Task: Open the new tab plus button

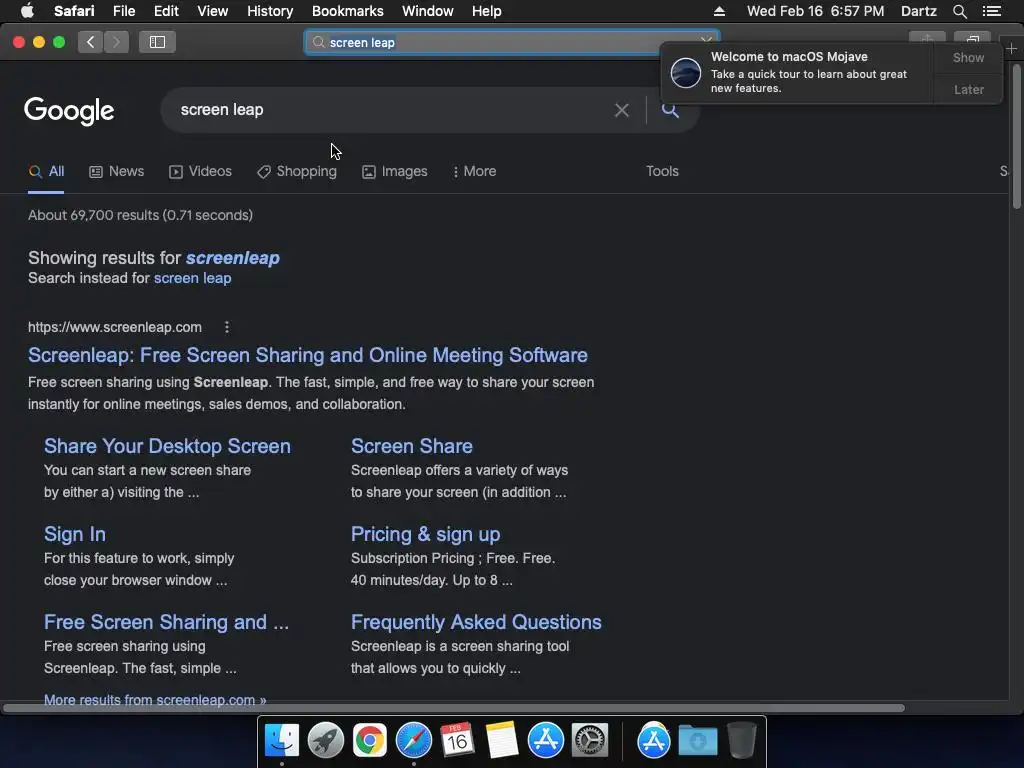Action: 1011,49
